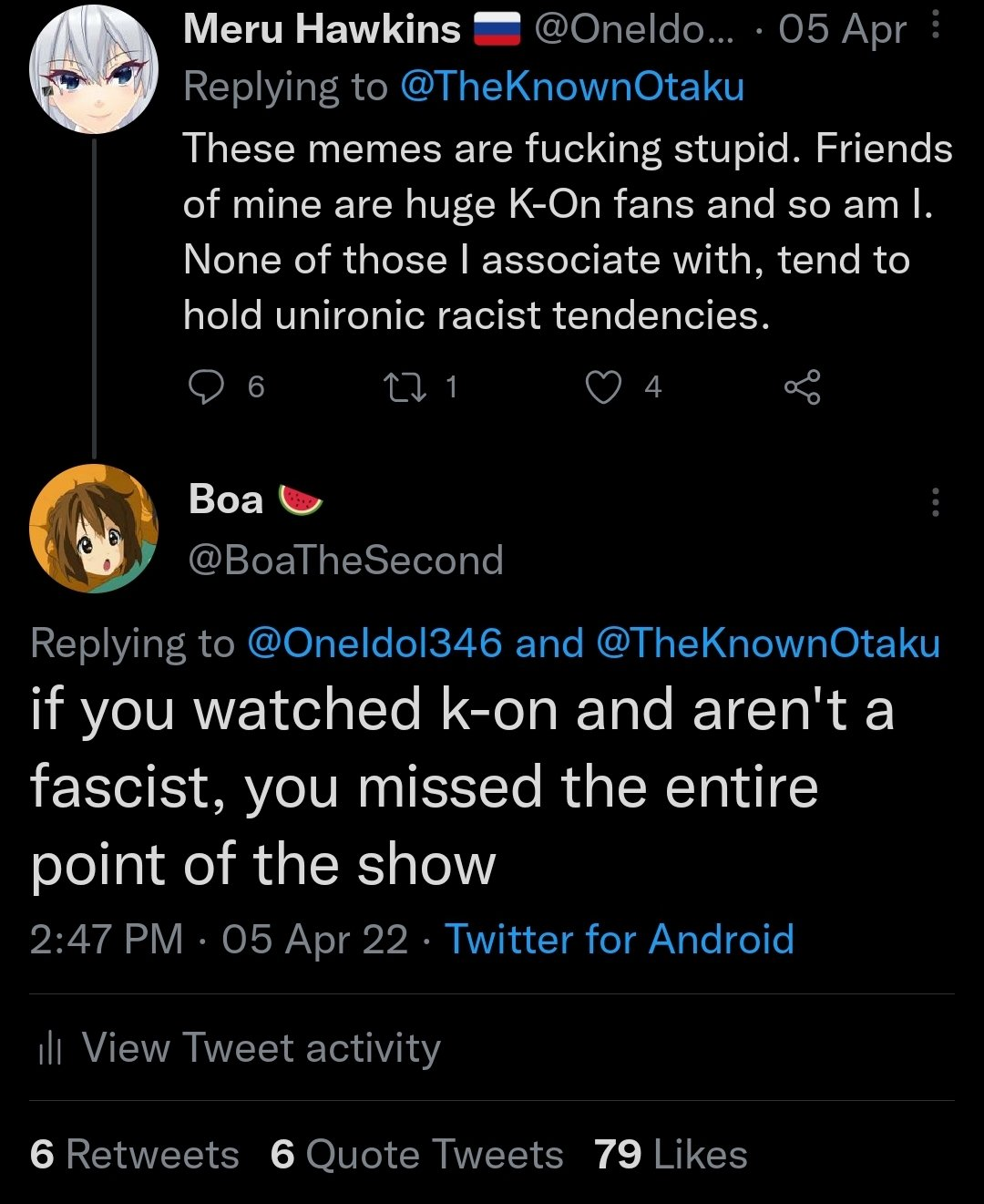Like Meru Hawkins' tweet with the heart icon

pos(603,387)
